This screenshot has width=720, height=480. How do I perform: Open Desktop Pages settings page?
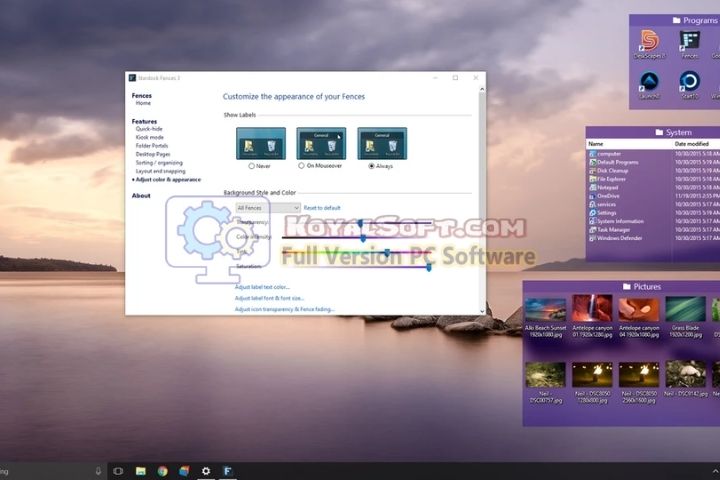click(x=153, y=154)
